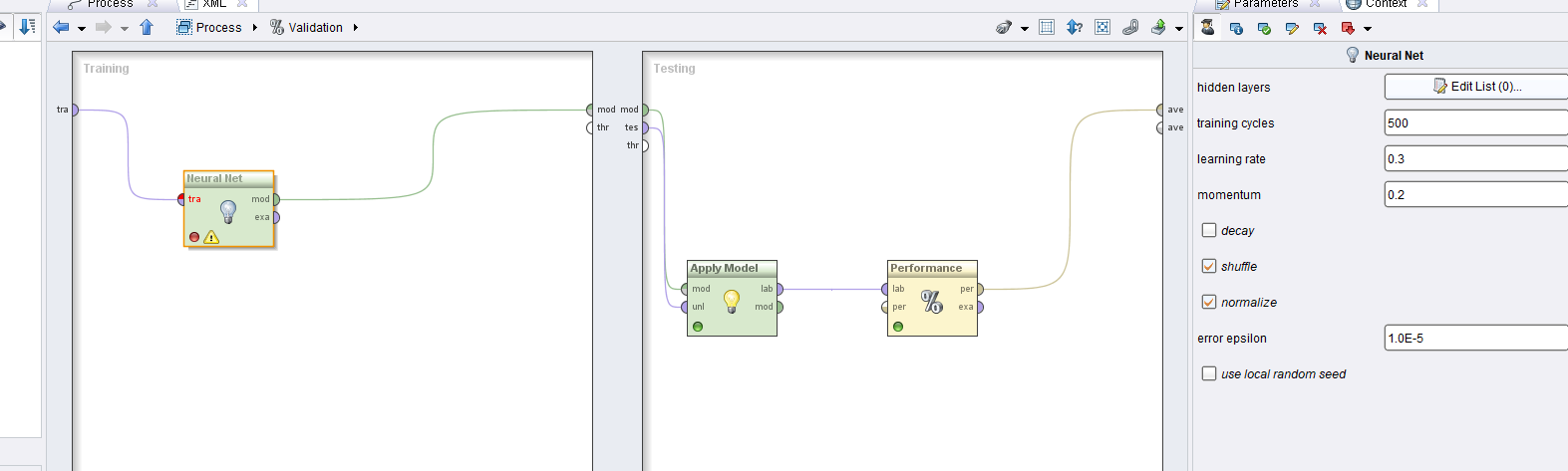This screenshot has height=471, width=1568.
Task: Select the Performance operator title
Action: pyautogui.click(x=926, y=268)
